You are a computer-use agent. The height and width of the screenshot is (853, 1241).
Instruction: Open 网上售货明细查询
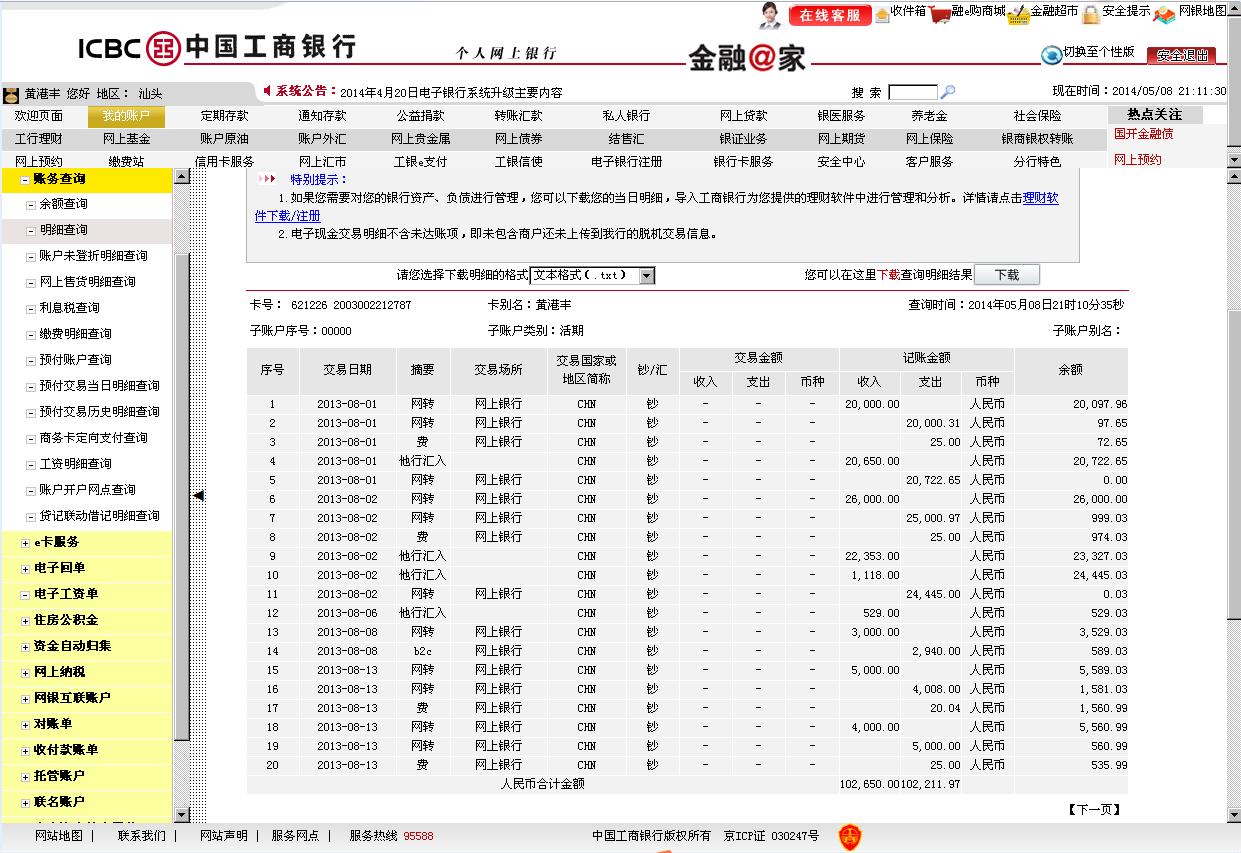[87, 282]
